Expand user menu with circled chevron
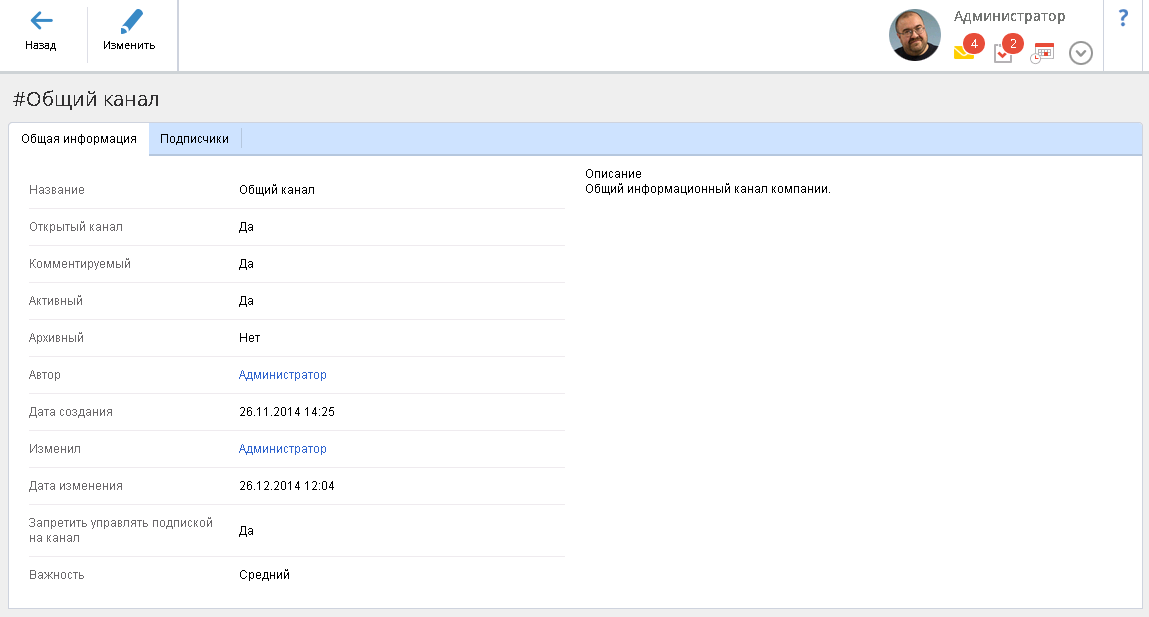The height and width of the screenshot is (617, 1149). point(1080,53)
